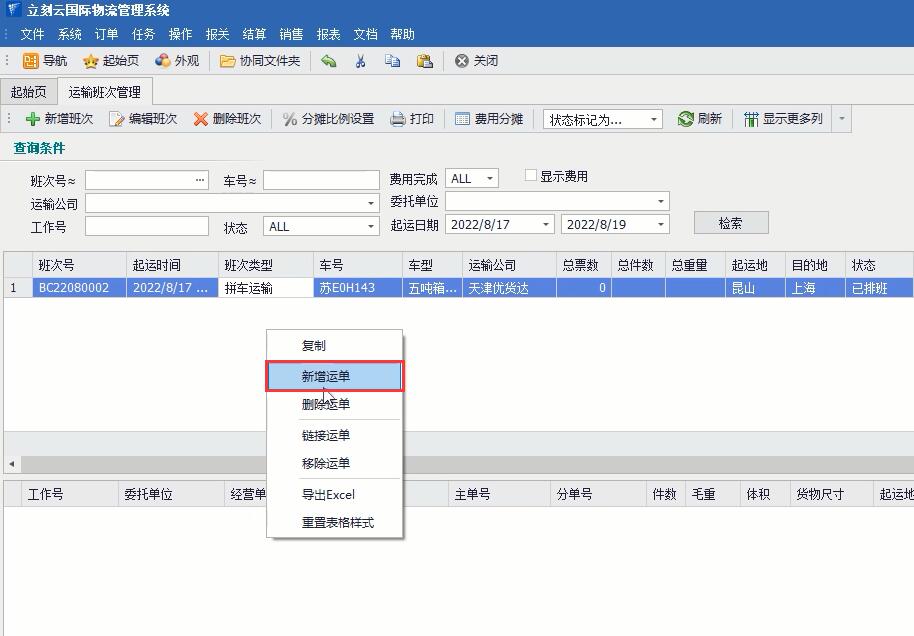Click the cut scissors icon
The image size is (914, 636).
point(360,61)
